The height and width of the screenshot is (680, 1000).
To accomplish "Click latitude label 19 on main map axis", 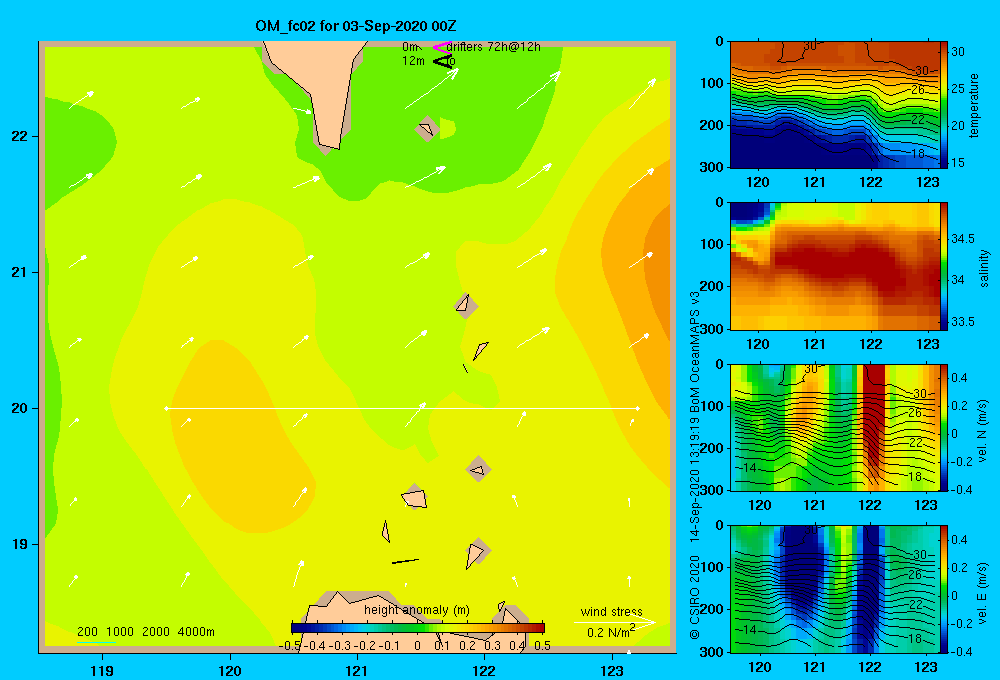I will (x=20, y=544).
